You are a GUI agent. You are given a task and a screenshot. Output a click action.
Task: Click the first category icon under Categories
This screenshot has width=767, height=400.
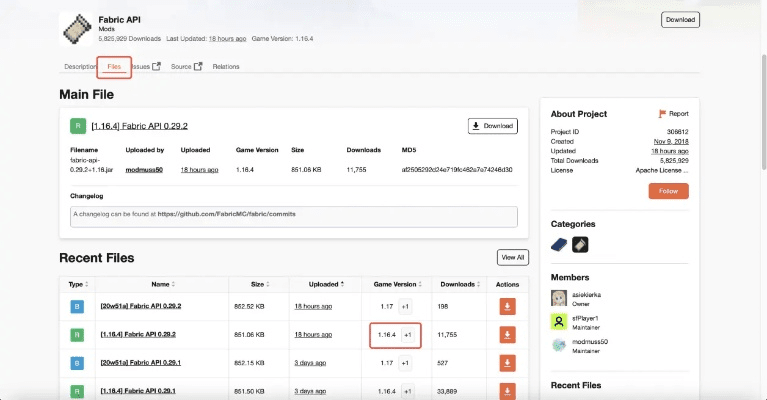coord(560,244)
